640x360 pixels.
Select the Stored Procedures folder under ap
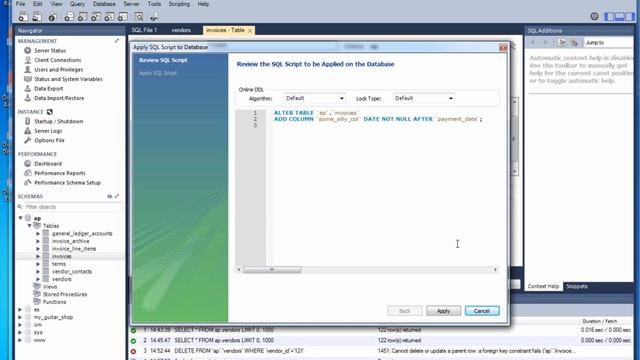pos(65,294)
